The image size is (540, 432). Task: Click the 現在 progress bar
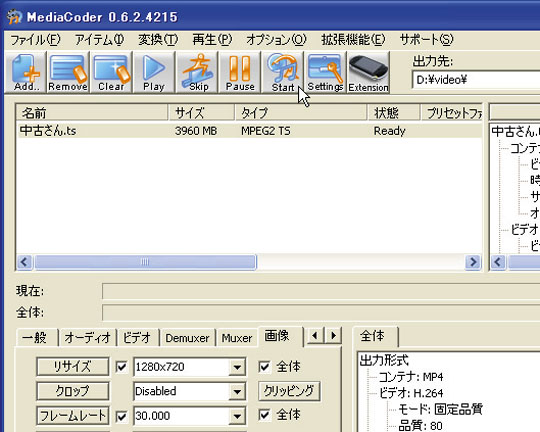click(x=321, y=291)
